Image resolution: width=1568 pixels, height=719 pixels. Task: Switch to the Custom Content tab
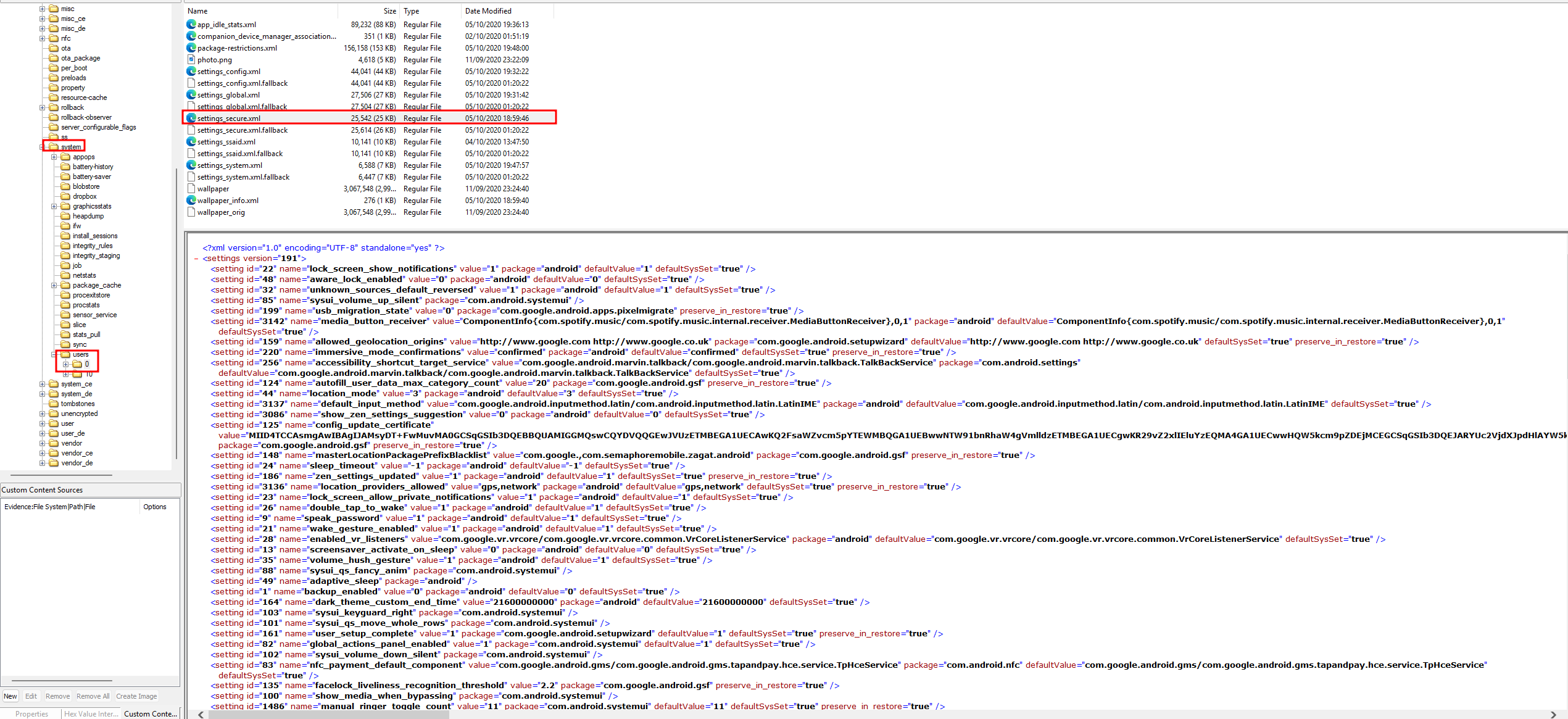(150, 713)
